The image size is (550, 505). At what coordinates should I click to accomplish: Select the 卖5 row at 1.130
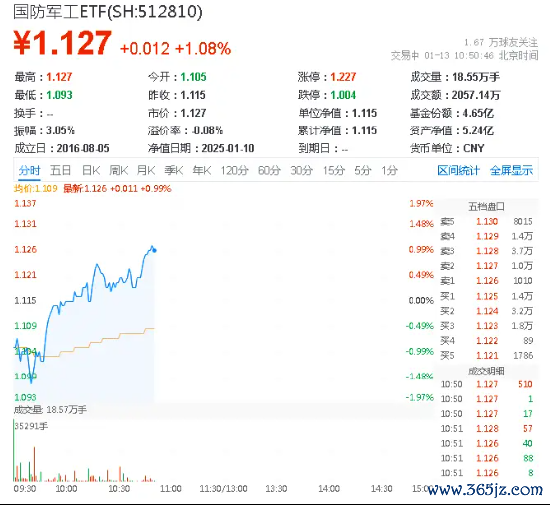pyautogui.click(x=487, y=222)
